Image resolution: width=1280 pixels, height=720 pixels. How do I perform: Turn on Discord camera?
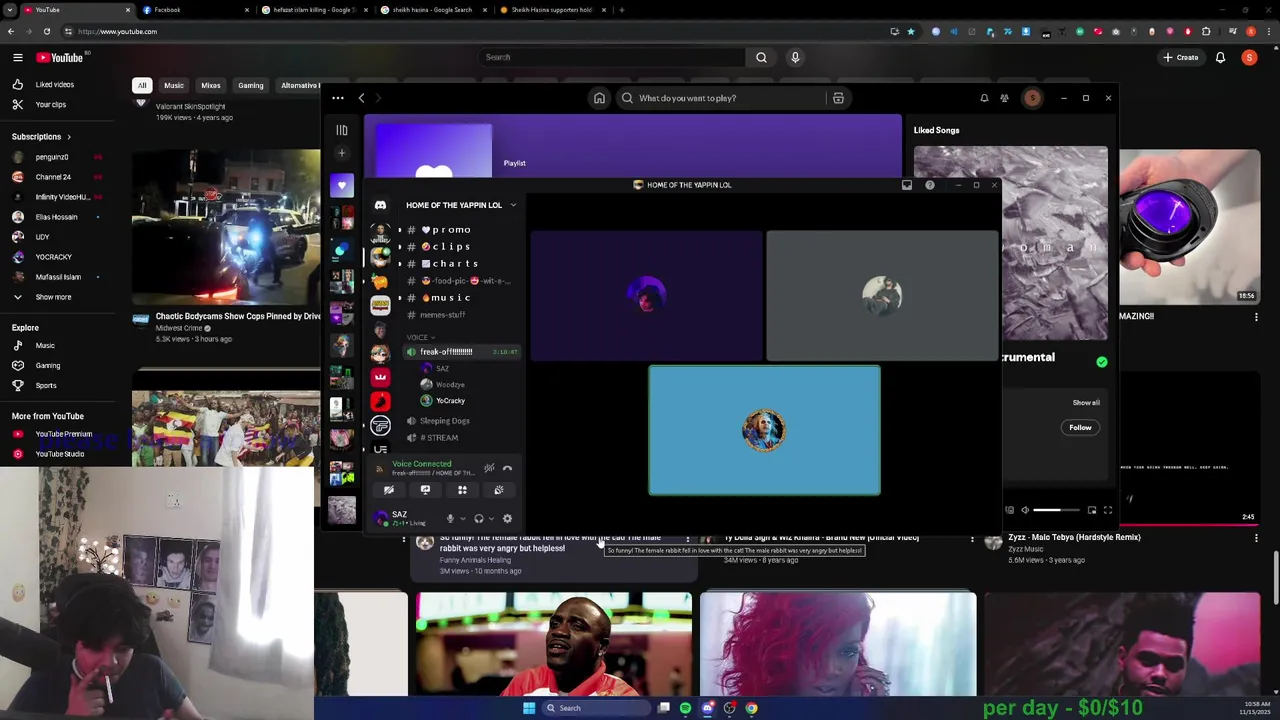click(388, 490)
